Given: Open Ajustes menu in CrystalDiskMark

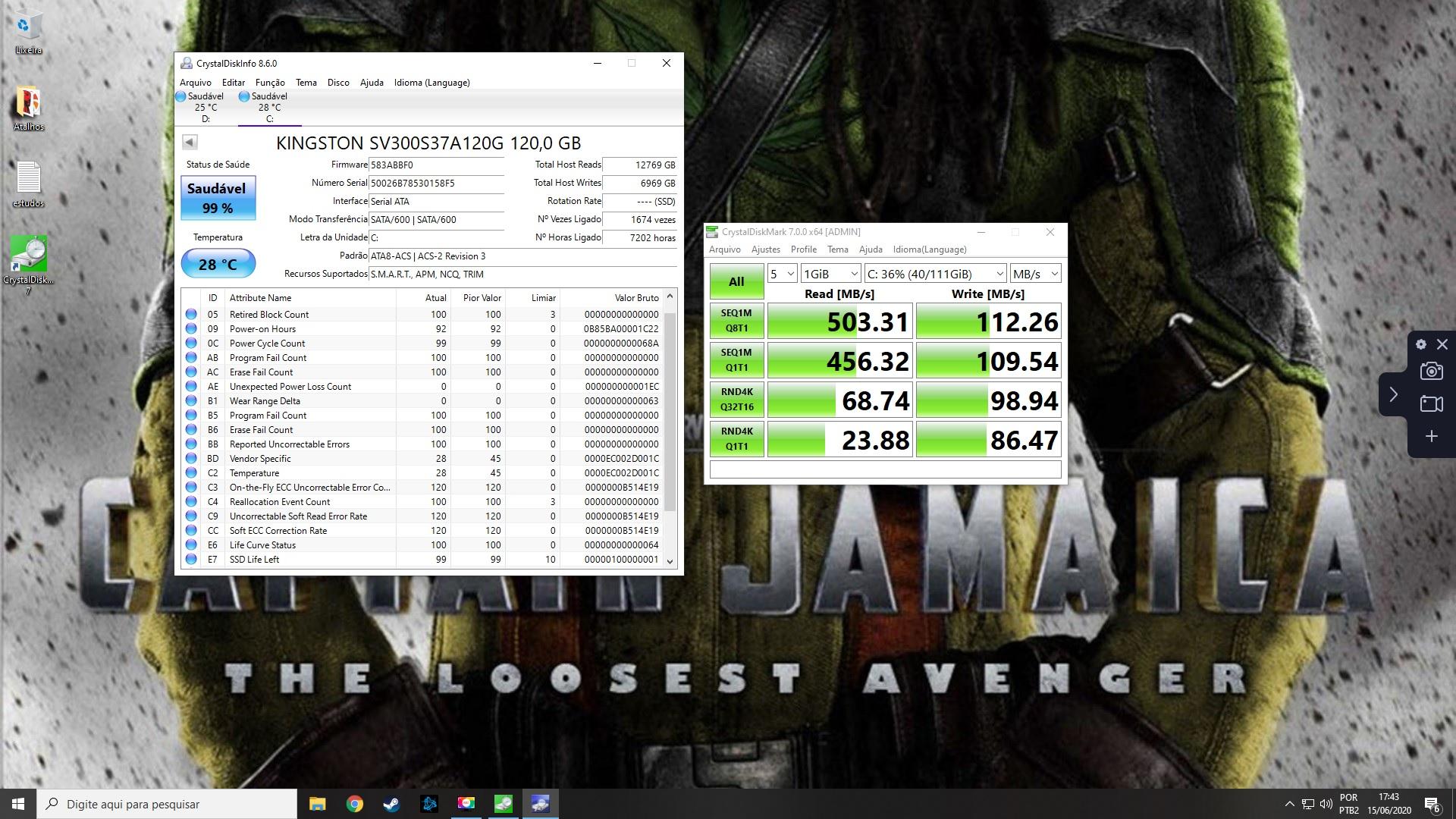Looking at the screenshot, I should tap(766, 249).
